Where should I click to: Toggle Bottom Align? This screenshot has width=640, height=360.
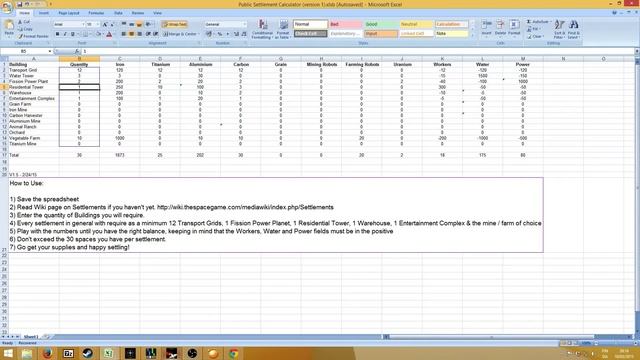pyautogui.click(x=139, y=24)
